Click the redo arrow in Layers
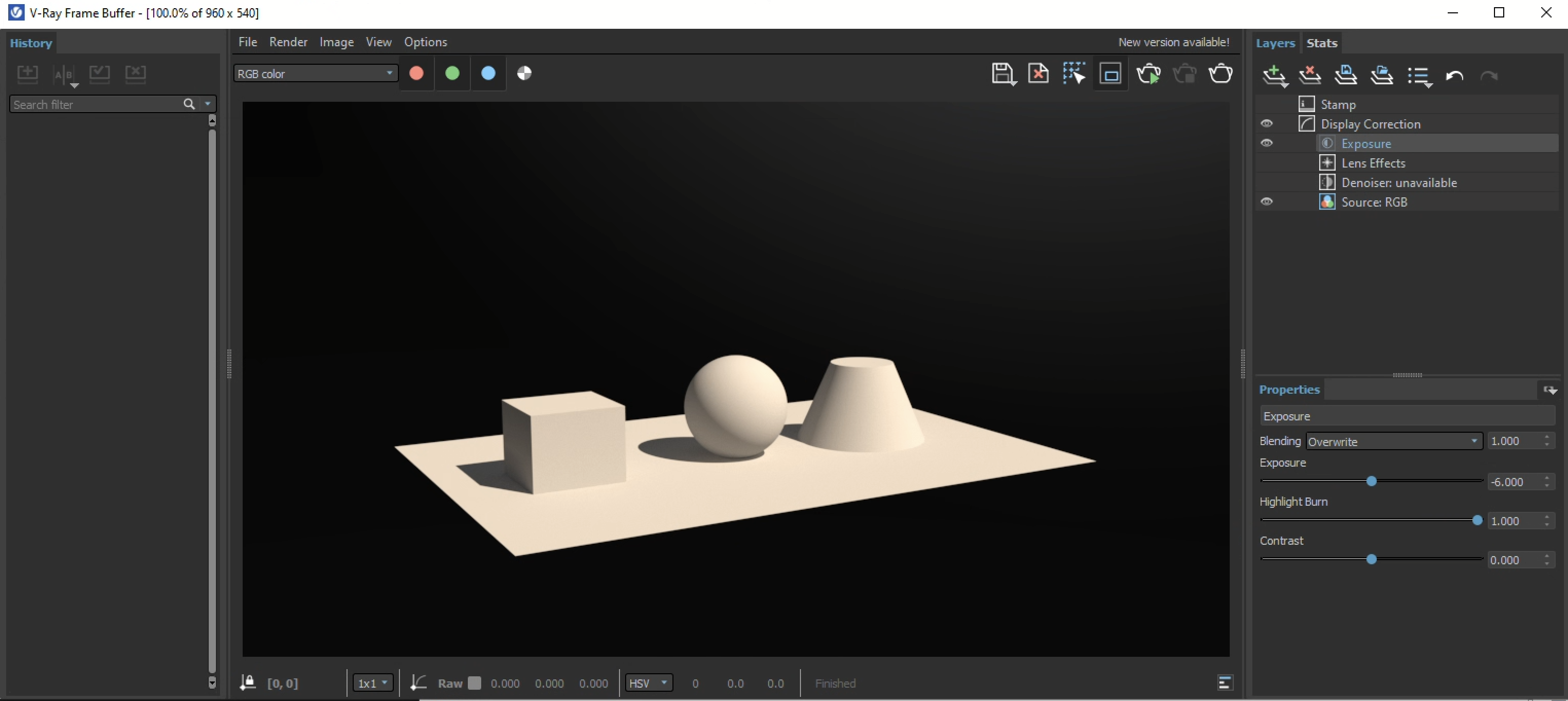1568x701 pixels. coord(1489,76)
